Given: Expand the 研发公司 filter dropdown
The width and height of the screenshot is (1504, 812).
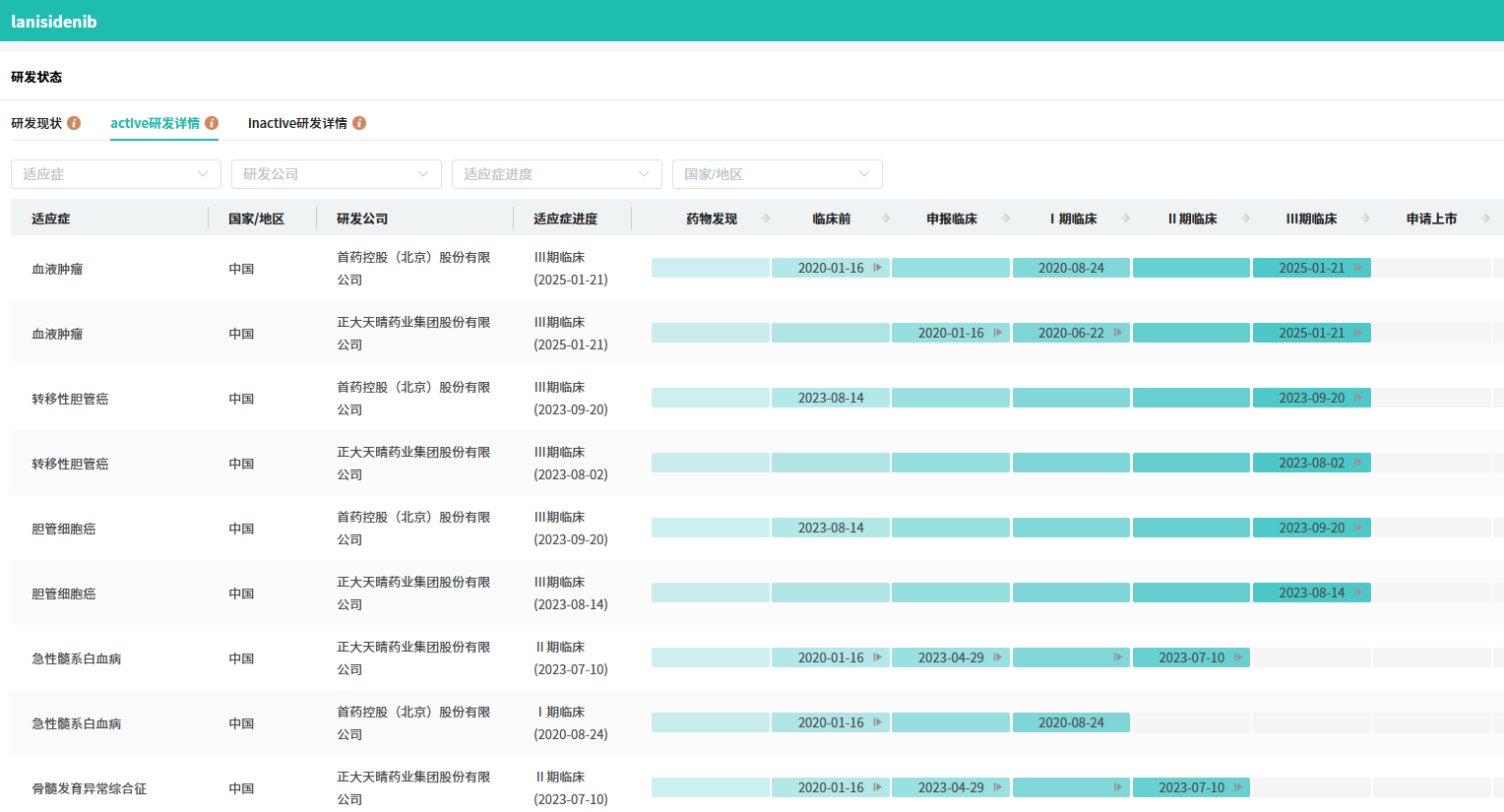Looking at the screenshot, I should pyautogui.click(x=337, y=174).
